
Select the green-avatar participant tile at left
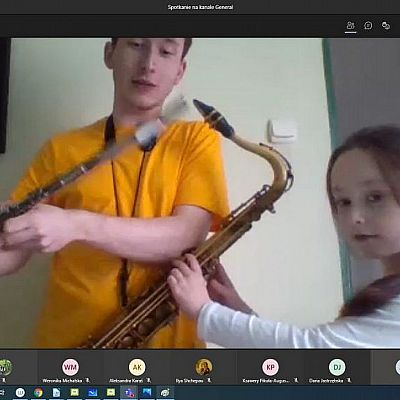5,367
